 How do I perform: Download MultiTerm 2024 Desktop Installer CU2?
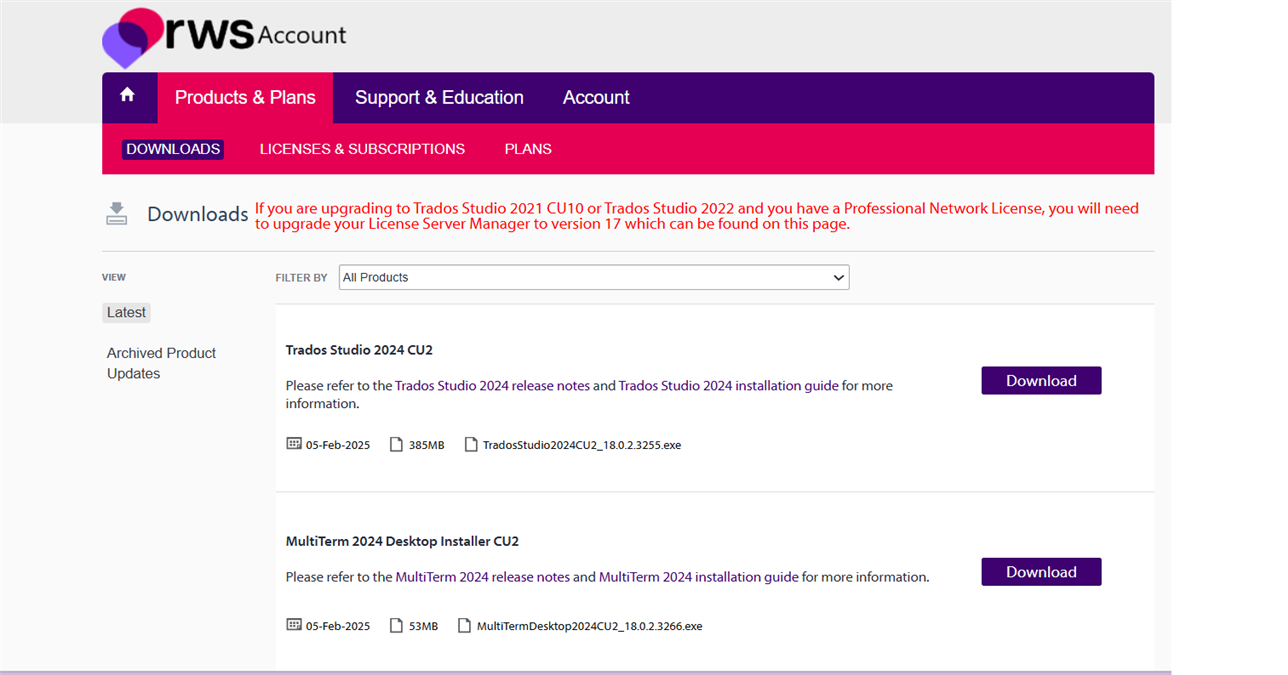tap(1041, 572)
